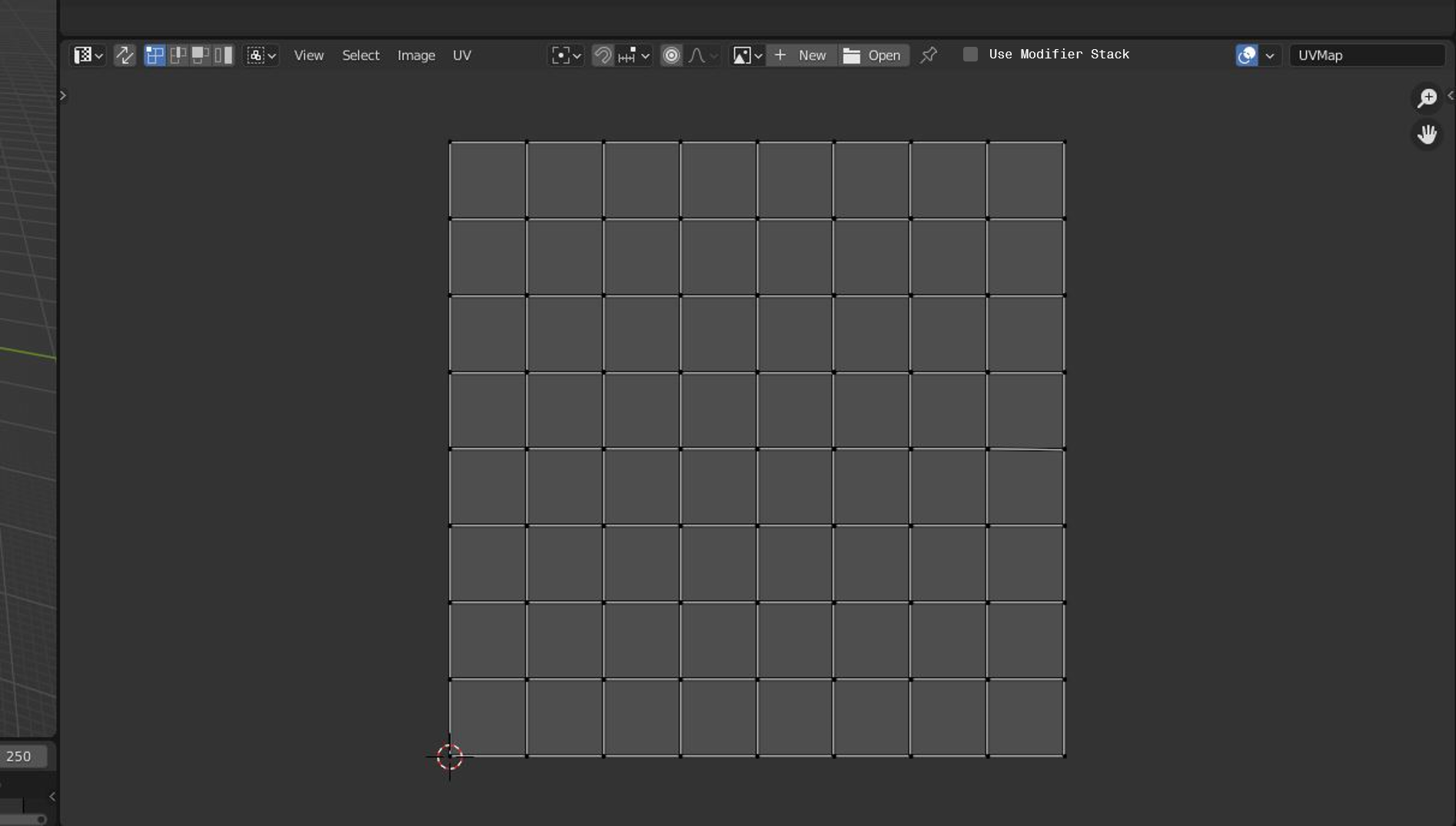Image resolution: width=1456 pixels, height=826 pixels.
Task: Enable Use Modifier Stack checkbox
Action: click(x=970, y=55)
